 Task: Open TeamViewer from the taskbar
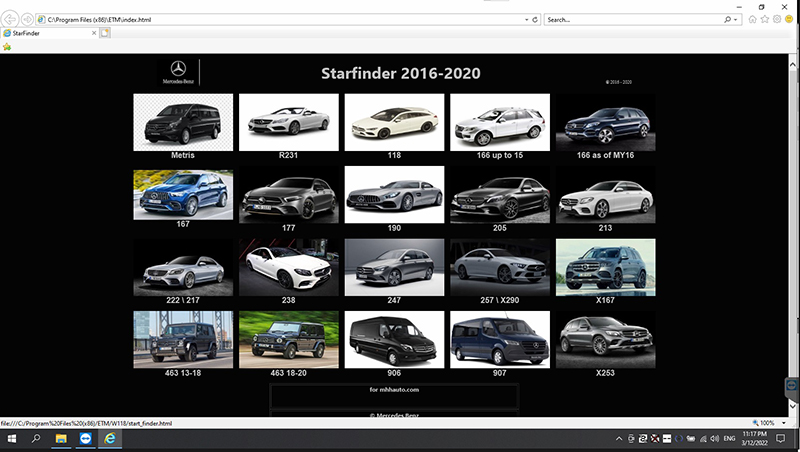click(85, 438)
